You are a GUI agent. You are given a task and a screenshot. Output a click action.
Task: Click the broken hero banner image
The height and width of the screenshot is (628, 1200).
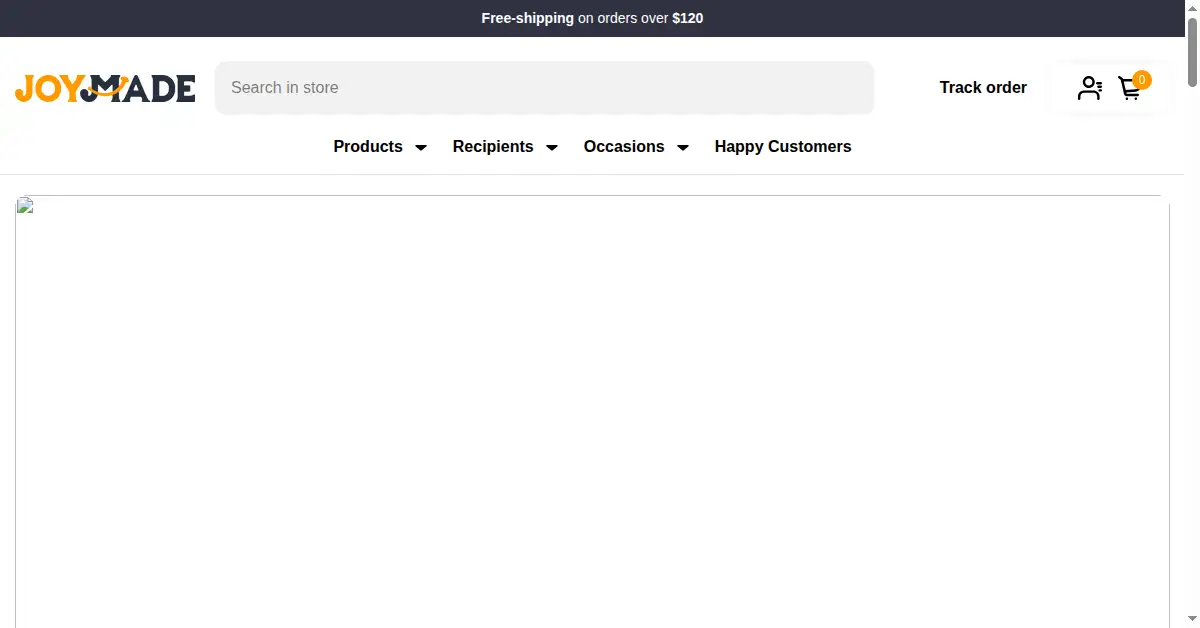pyautogui.click(x=592, y=412)
